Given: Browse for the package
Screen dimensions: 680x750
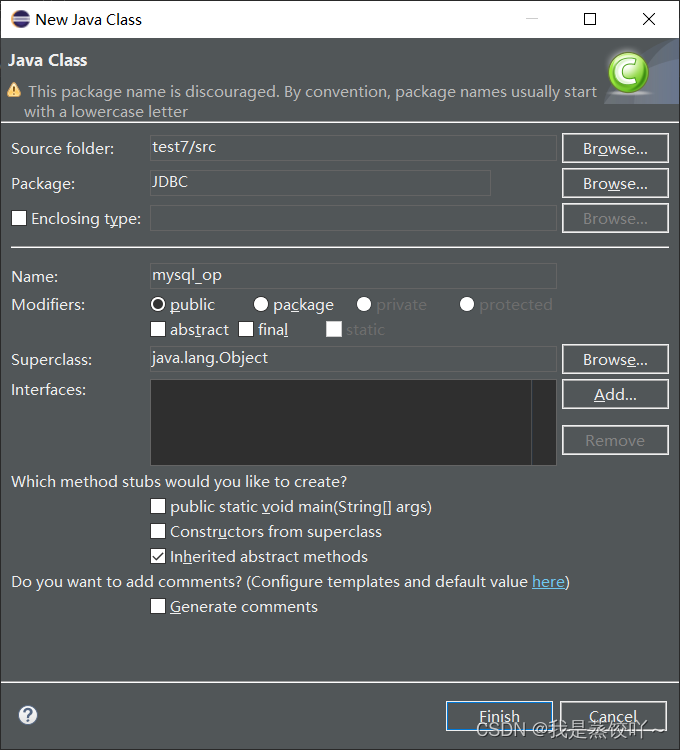Looking at the screenshot, I should [x=614, y=183].
